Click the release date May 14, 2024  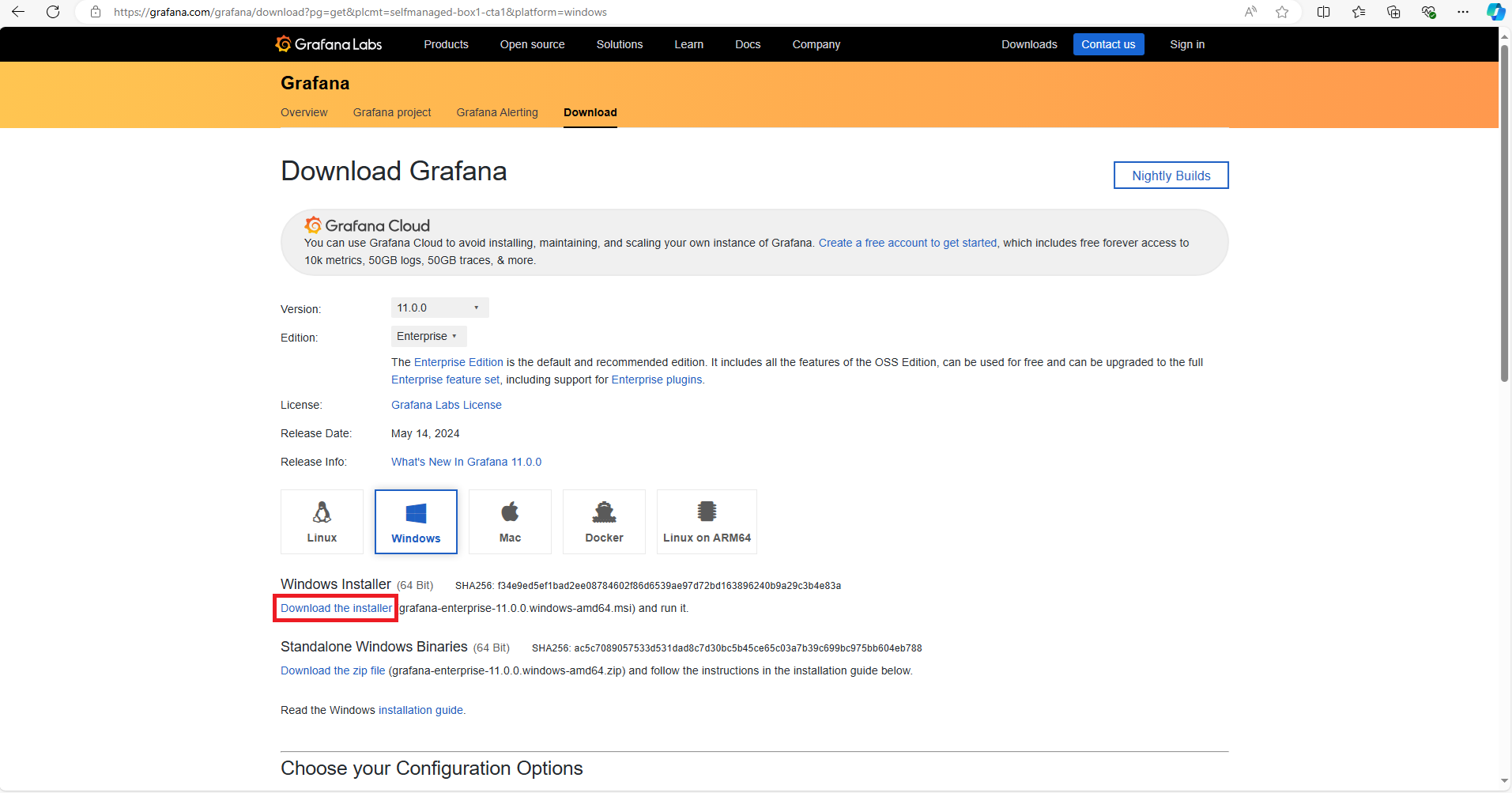click(425, 433)
